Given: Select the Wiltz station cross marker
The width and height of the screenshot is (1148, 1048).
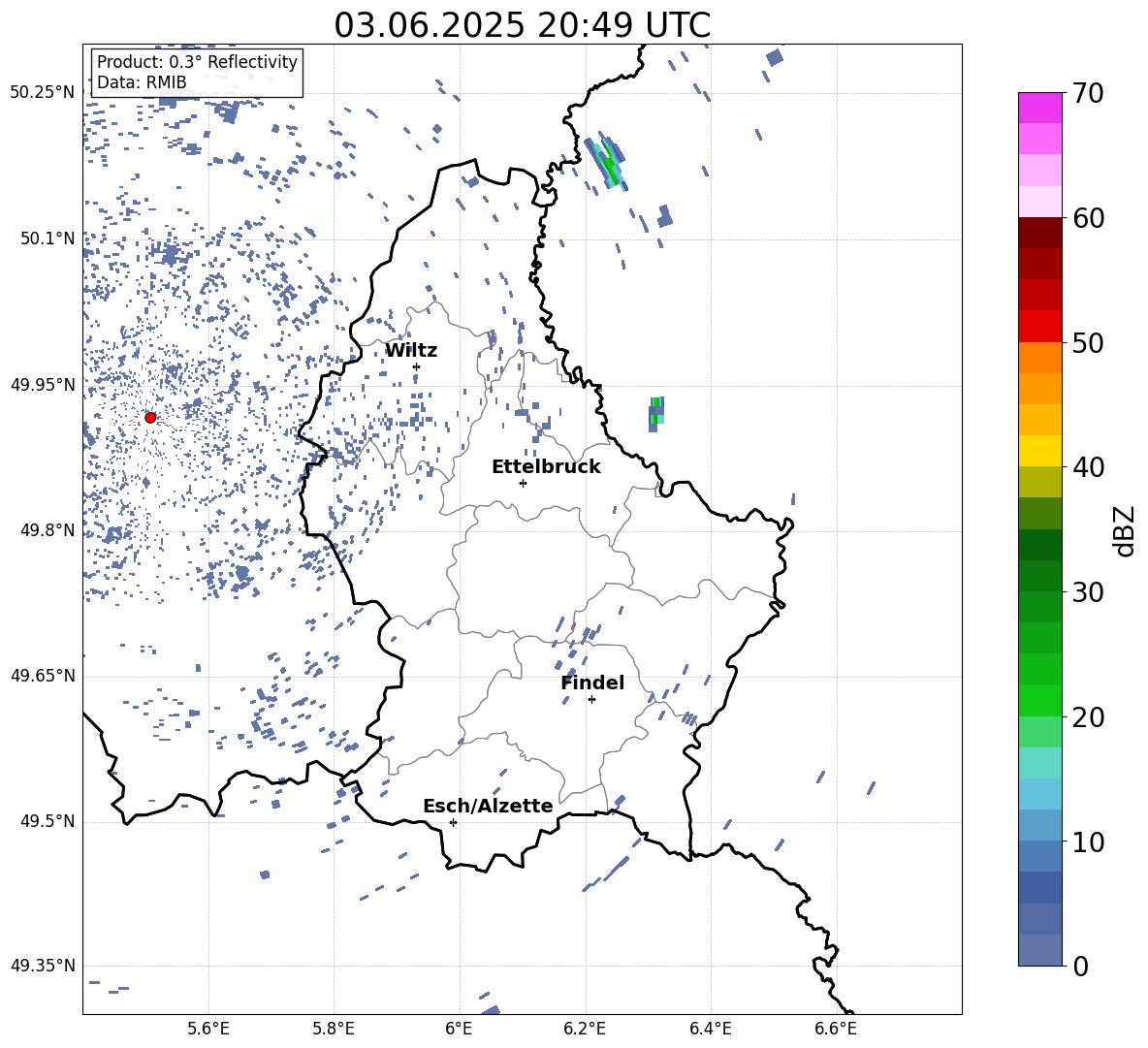Looking at the screenshot, I should 416,366.
